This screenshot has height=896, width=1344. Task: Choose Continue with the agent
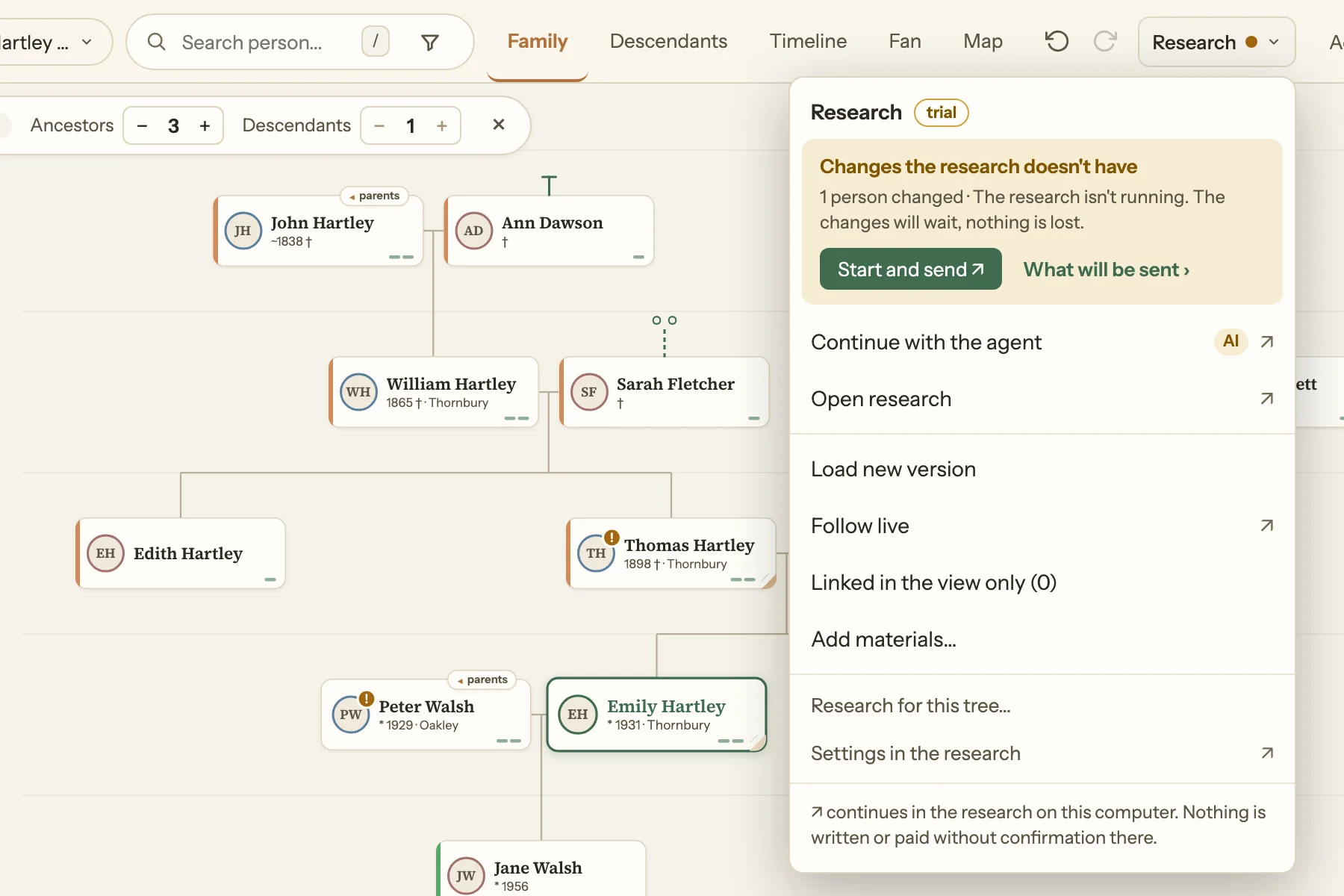[1042, 342]
